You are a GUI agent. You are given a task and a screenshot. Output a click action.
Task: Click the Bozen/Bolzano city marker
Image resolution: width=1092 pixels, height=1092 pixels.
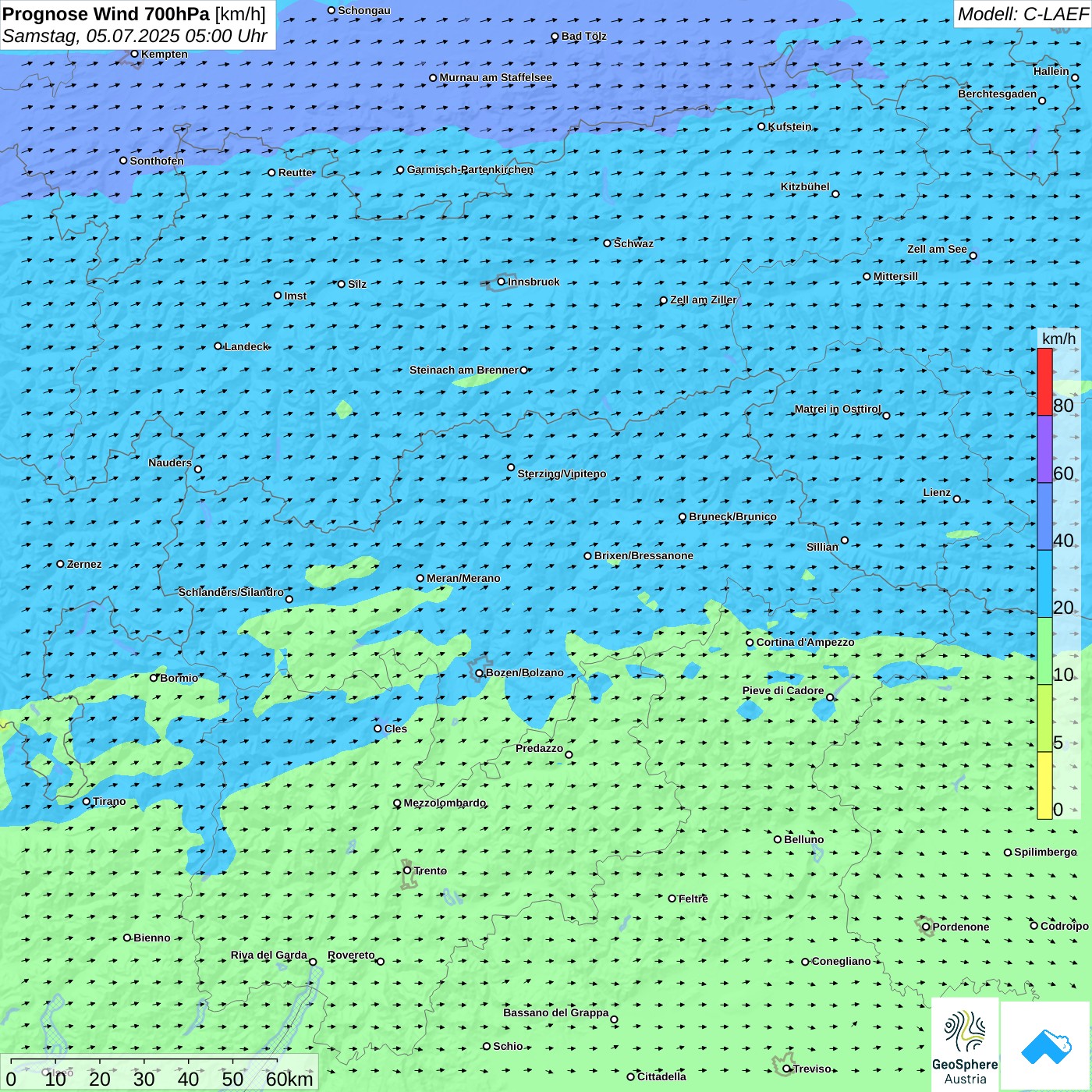tap(479, 673)
